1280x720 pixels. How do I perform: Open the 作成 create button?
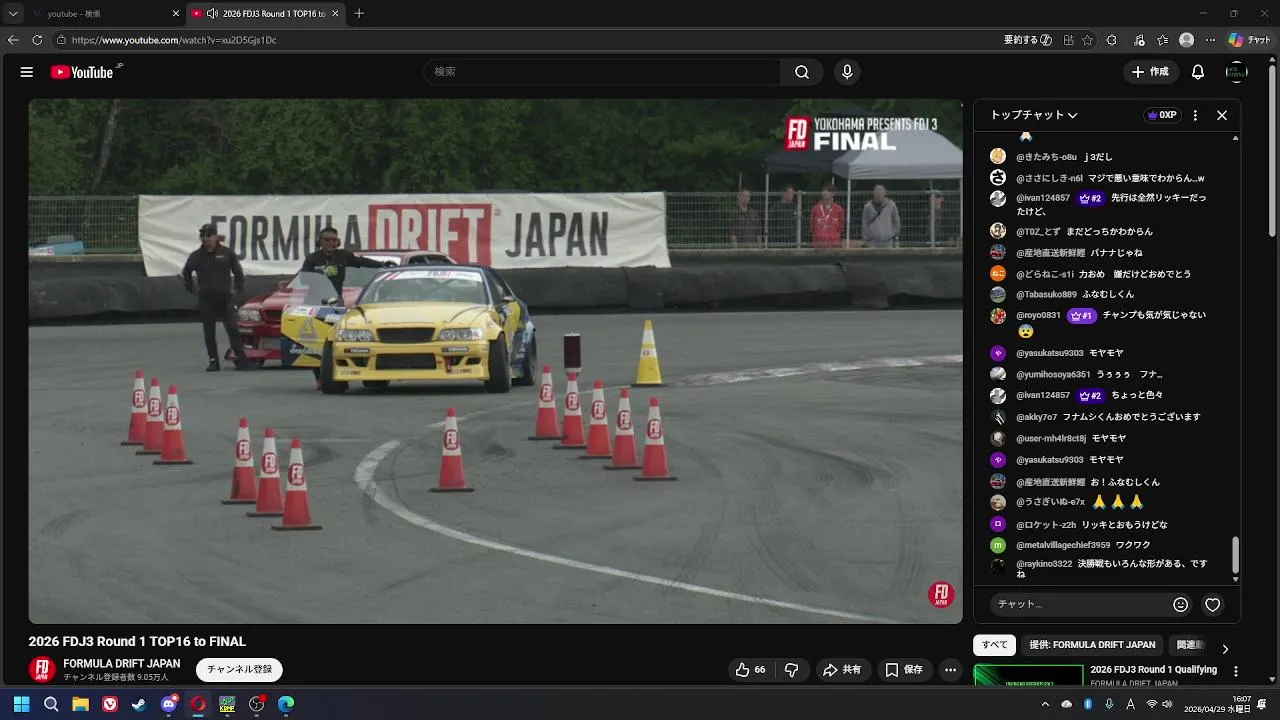tap(1150, 72)
